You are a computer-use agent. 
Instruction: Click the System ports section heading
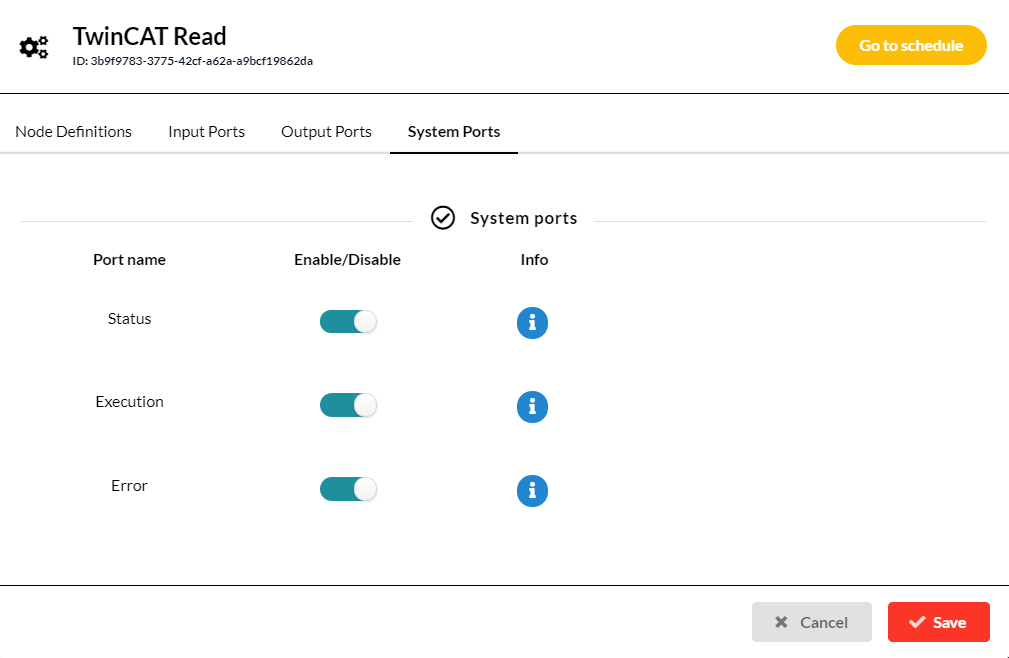pyautogui.click(x=523, y=218)
